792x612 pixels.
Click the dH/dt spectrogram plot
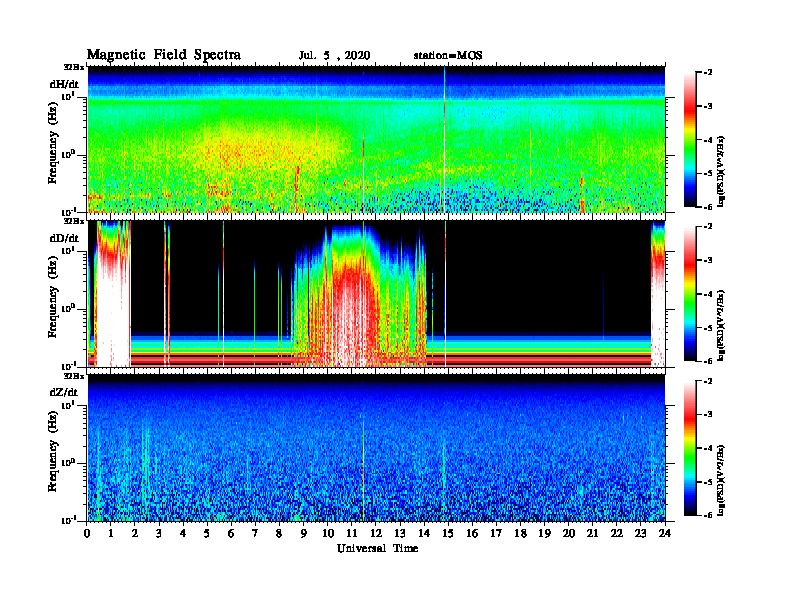pos(376,139)
